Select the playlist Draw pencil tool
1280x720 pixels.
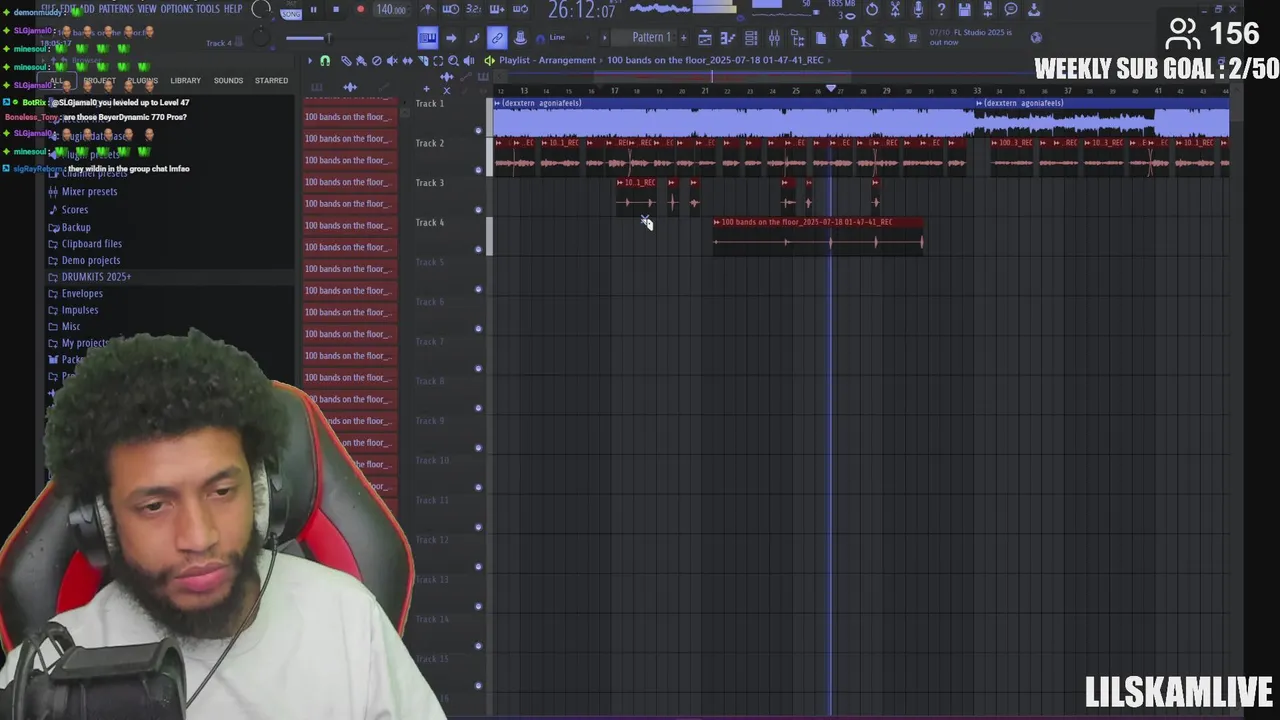click(346, 61)
